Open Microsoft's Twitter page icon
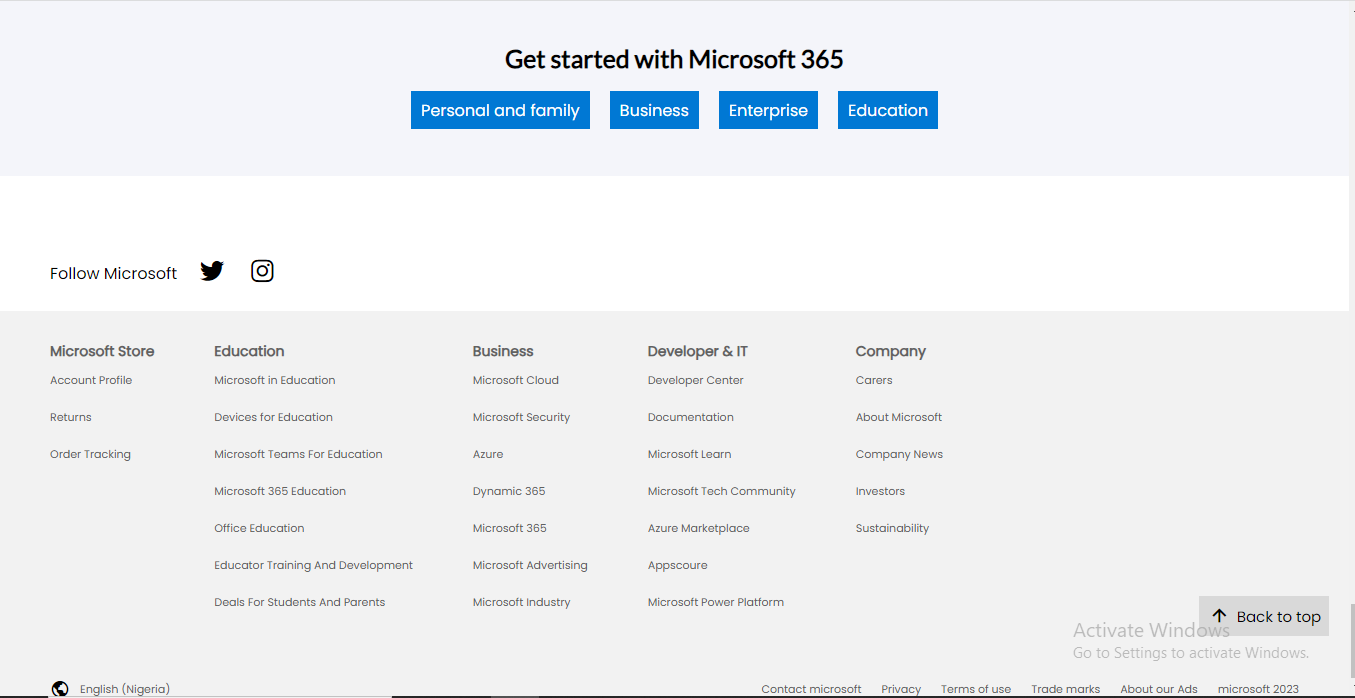 [212, 271]
